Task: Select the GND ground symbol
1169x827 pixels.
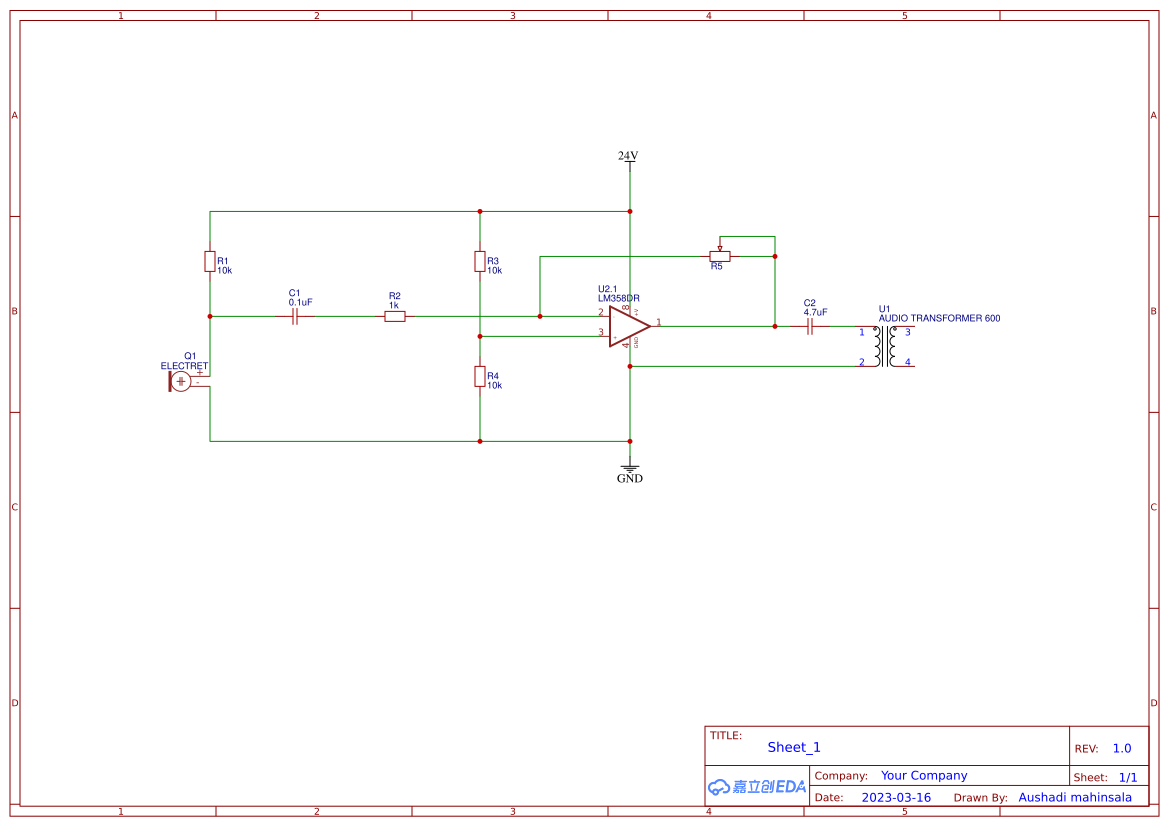Action: 629,467
